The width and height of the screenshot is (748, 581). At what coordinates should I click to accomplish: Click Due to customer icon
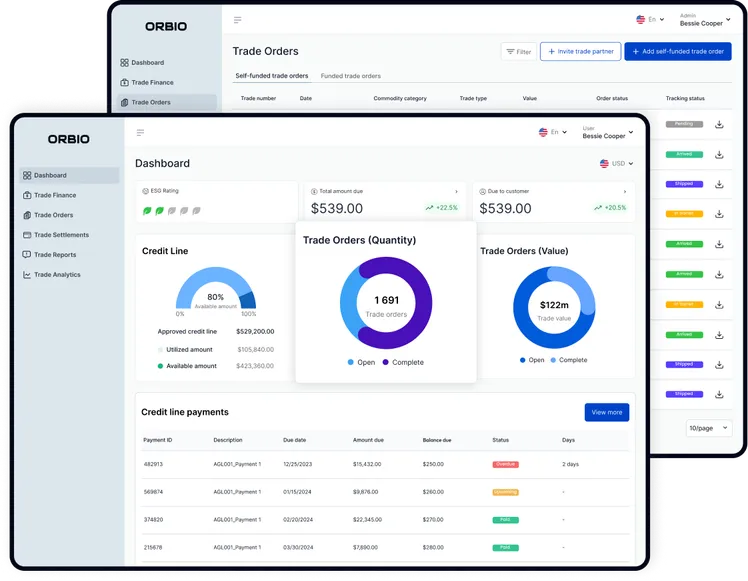tap(482, 191)
